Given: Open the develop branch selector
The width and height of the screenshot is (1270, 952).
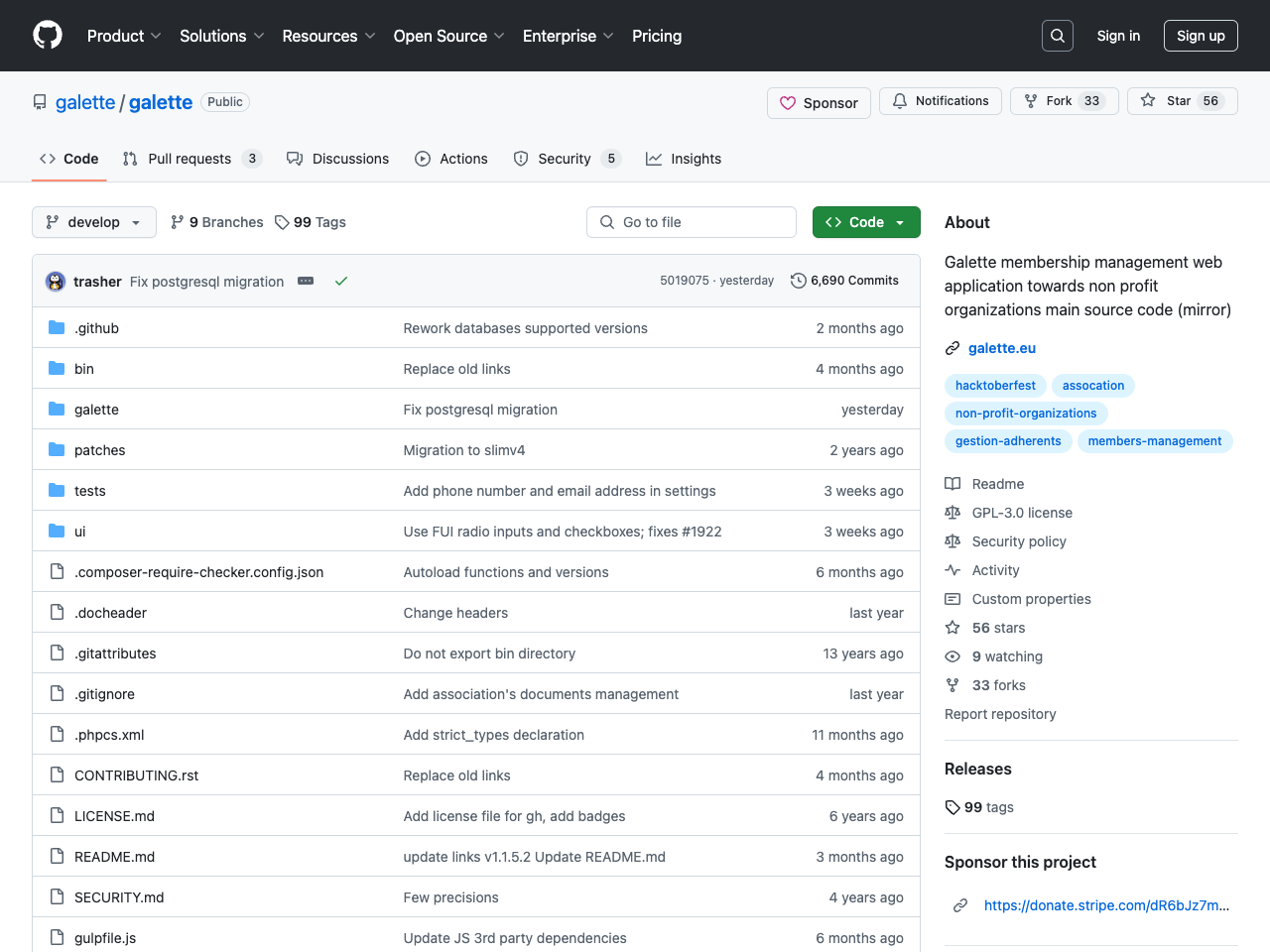Looking at the screenshot, I should tap(94, 222).
